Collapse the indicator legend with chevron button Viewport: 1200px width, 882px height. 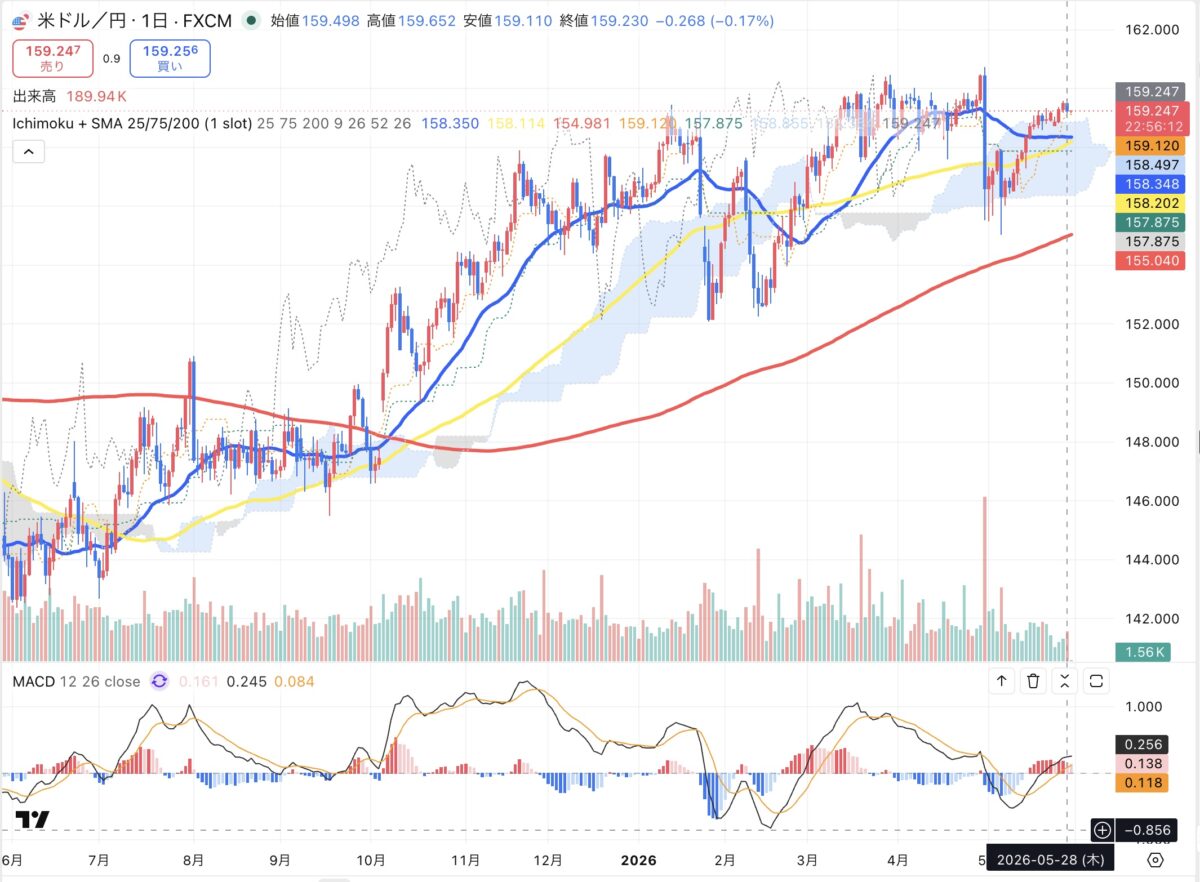28,151
